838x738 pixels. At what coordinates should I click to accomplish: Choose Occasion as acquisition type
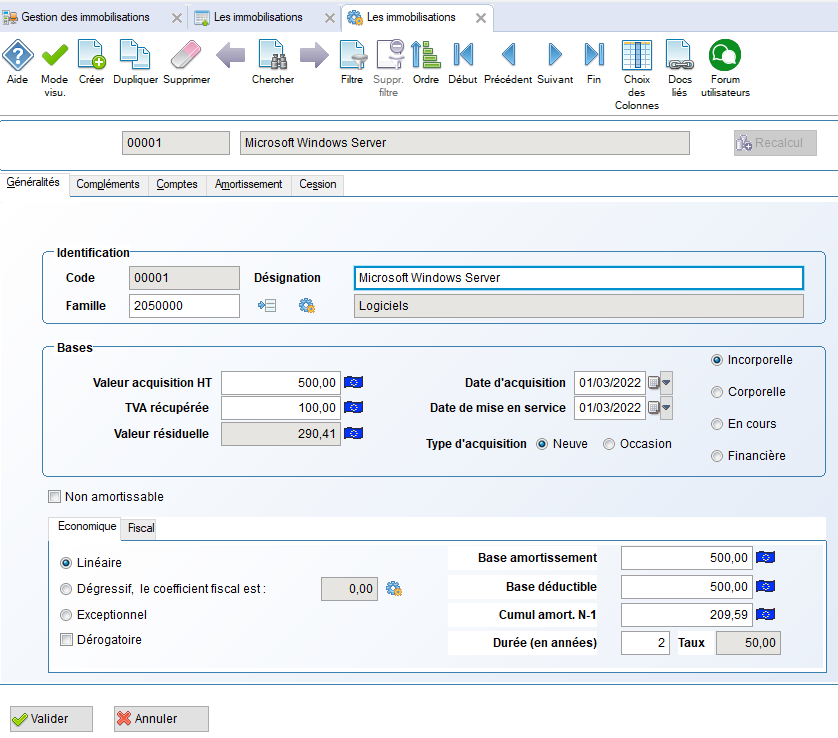[609, 445]
